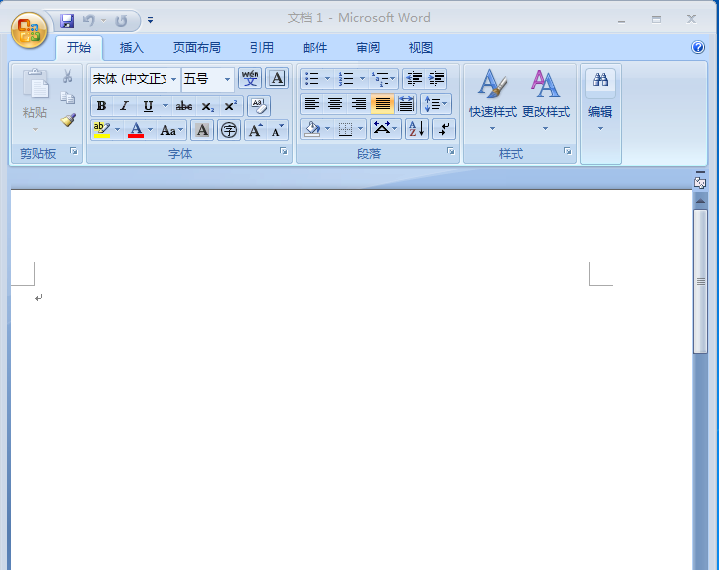The width and height of the screenshot is (719, 570).
Task: Apply yellow text highlight color
Action: tap(101, 130)
